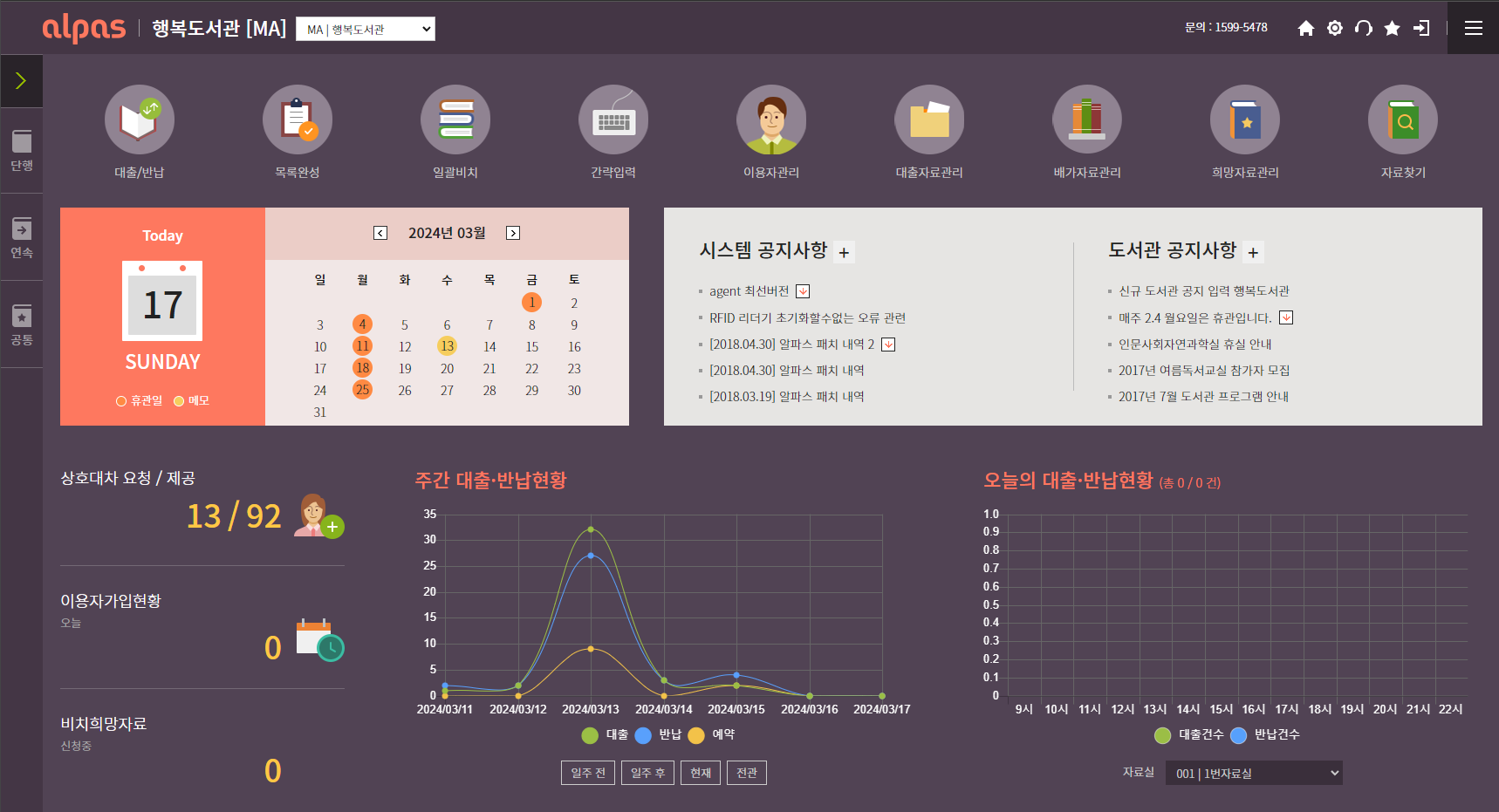Open the 자료실 001 1번자료실 dropdown

1254,773
